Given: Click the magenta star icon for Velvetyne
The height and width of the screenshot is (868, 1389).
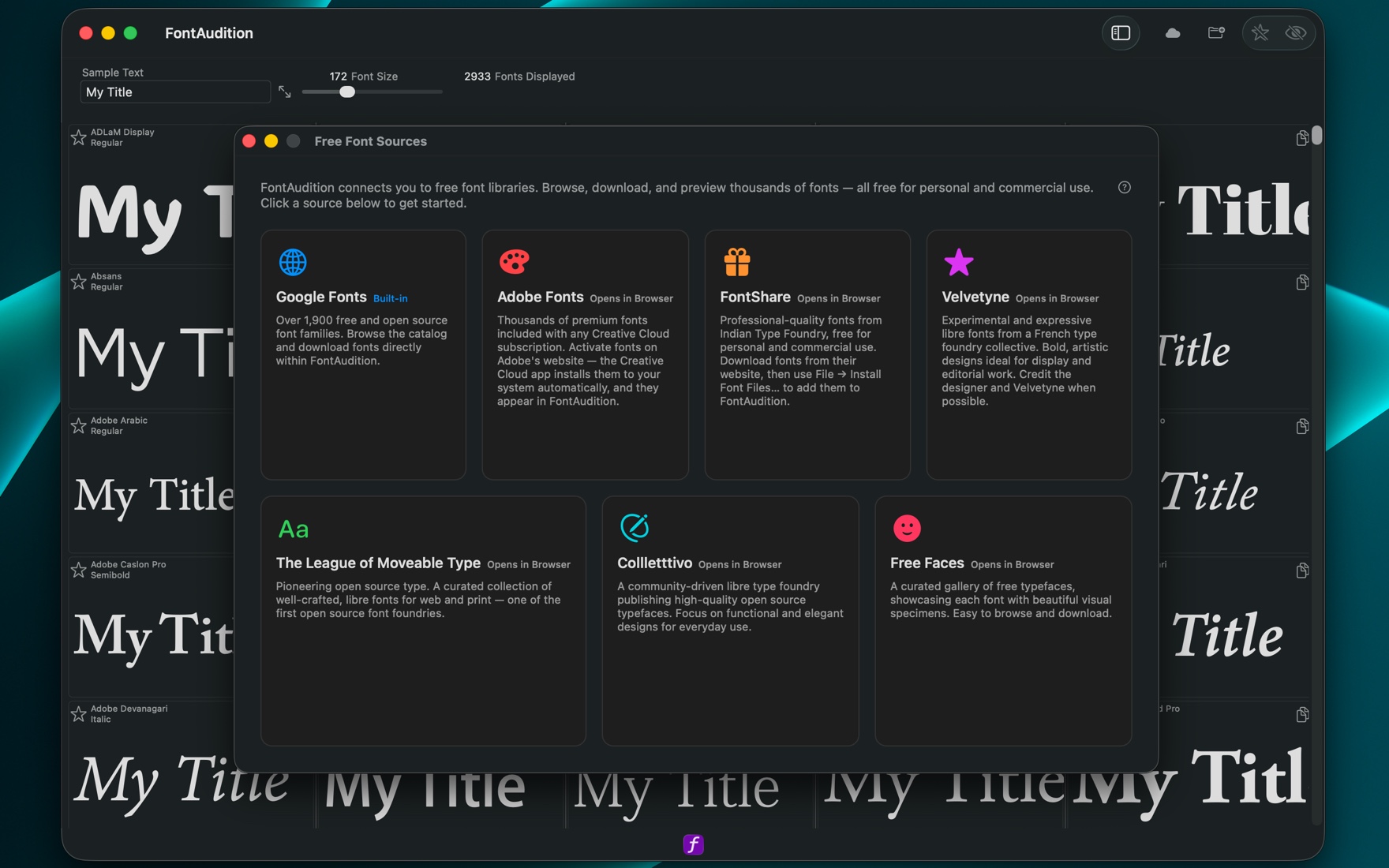Looking at the screenshot, I should [x=959, y=262].
